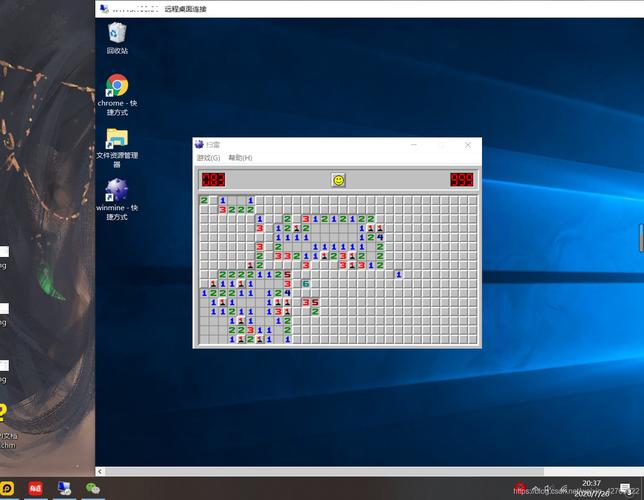Open the red app icon in the taskbar
644x500 pixels.
pos(36,488)
